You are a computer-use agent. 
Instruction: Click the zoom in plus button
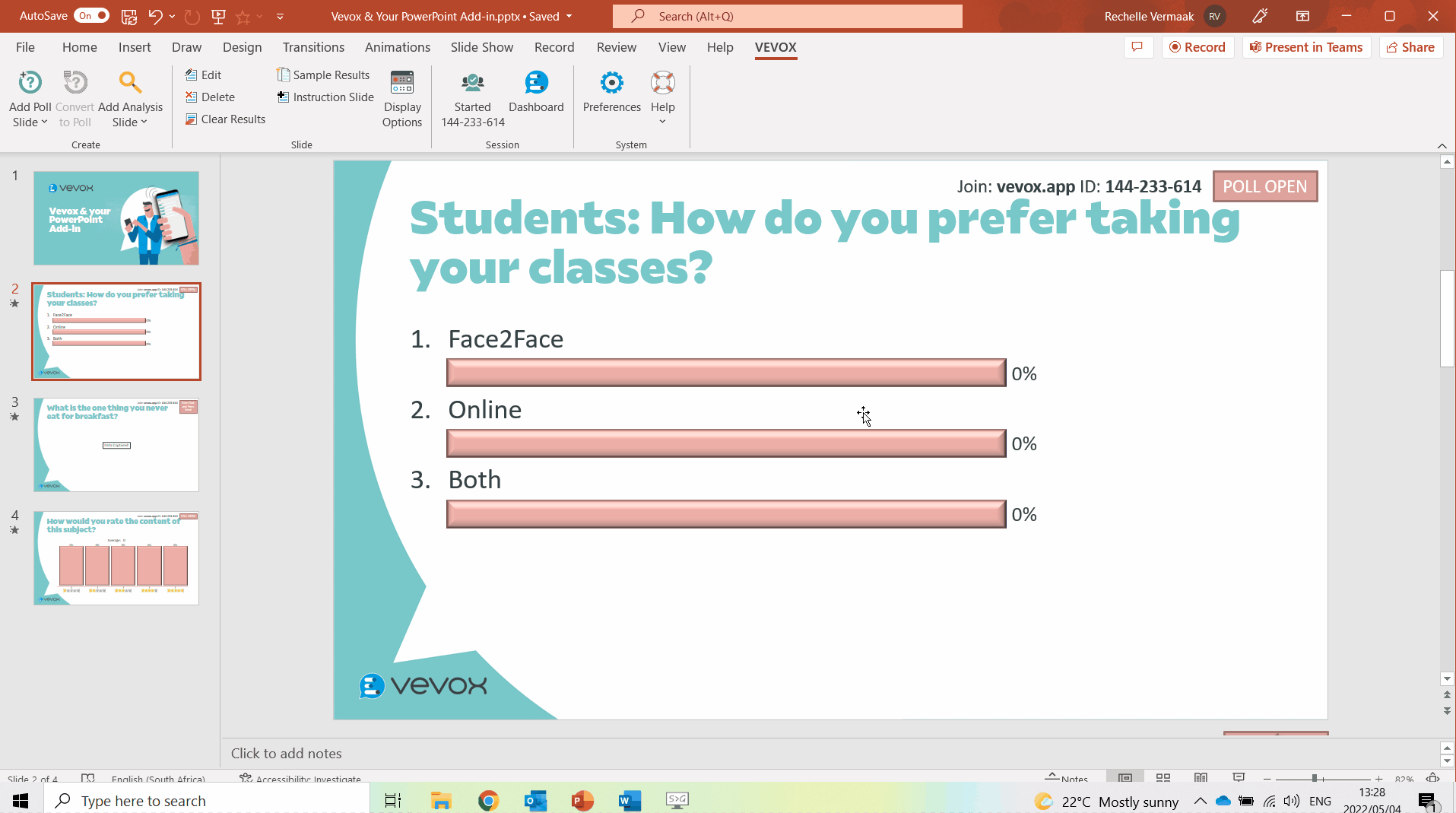coord(1378,779)
